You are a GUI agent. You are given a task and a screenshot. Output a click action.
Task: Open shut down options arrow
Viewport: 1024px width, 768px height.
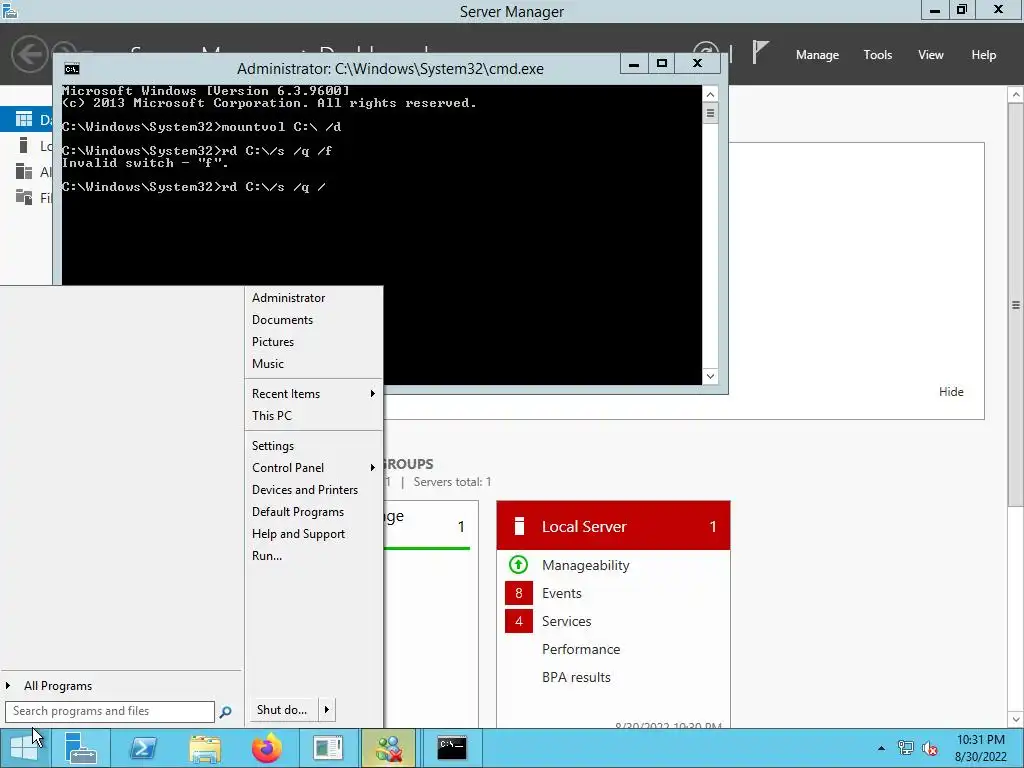(x=327, y=710)
